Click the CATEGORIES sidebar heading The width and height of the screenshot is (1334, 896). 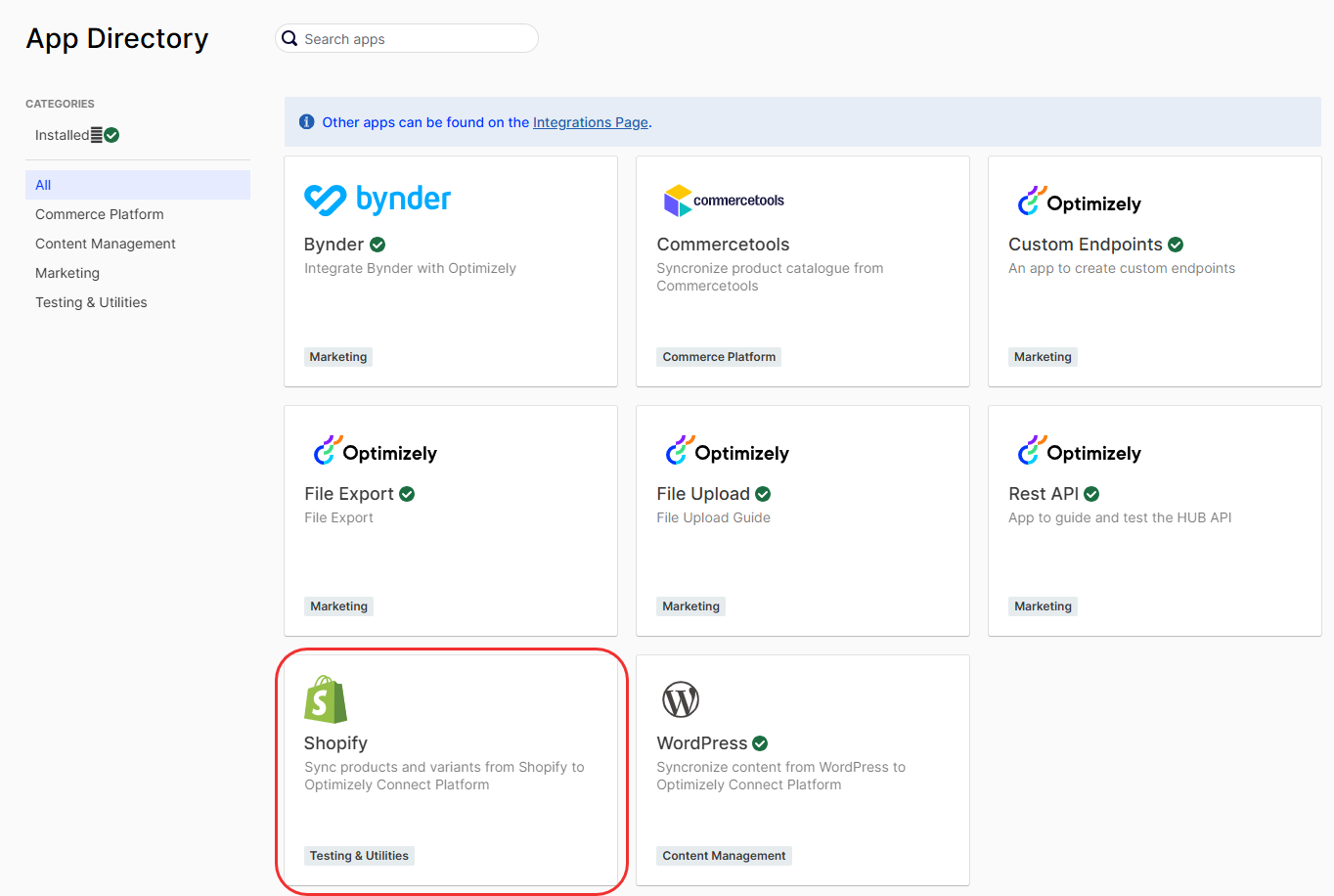coord(60,104)
